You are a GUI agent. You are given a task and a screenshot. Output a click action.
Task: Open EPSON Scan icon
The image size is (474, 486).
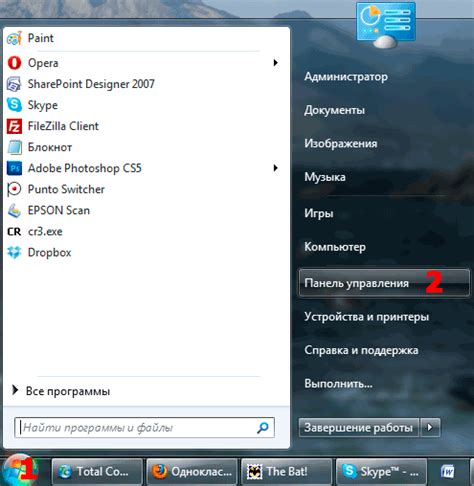tap(14, 210)
